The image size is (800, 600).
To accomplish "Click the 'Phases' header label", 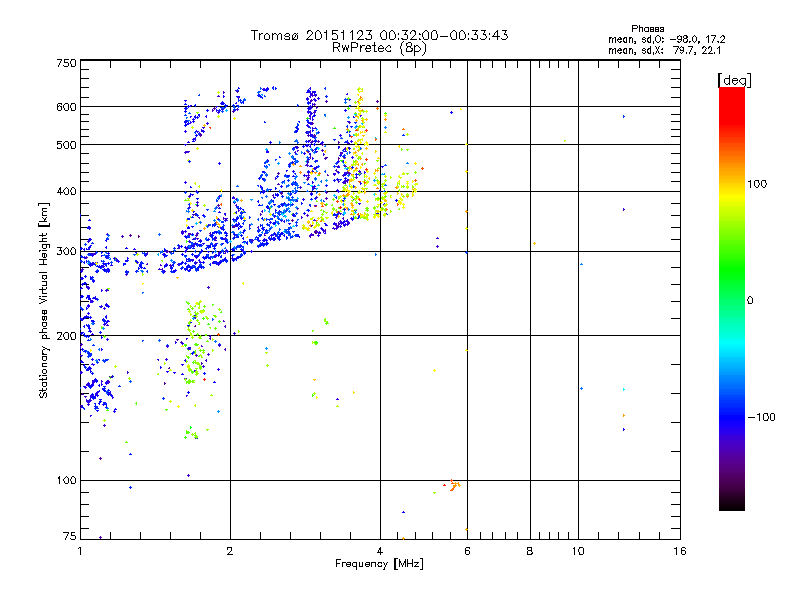I will (647, 29).
